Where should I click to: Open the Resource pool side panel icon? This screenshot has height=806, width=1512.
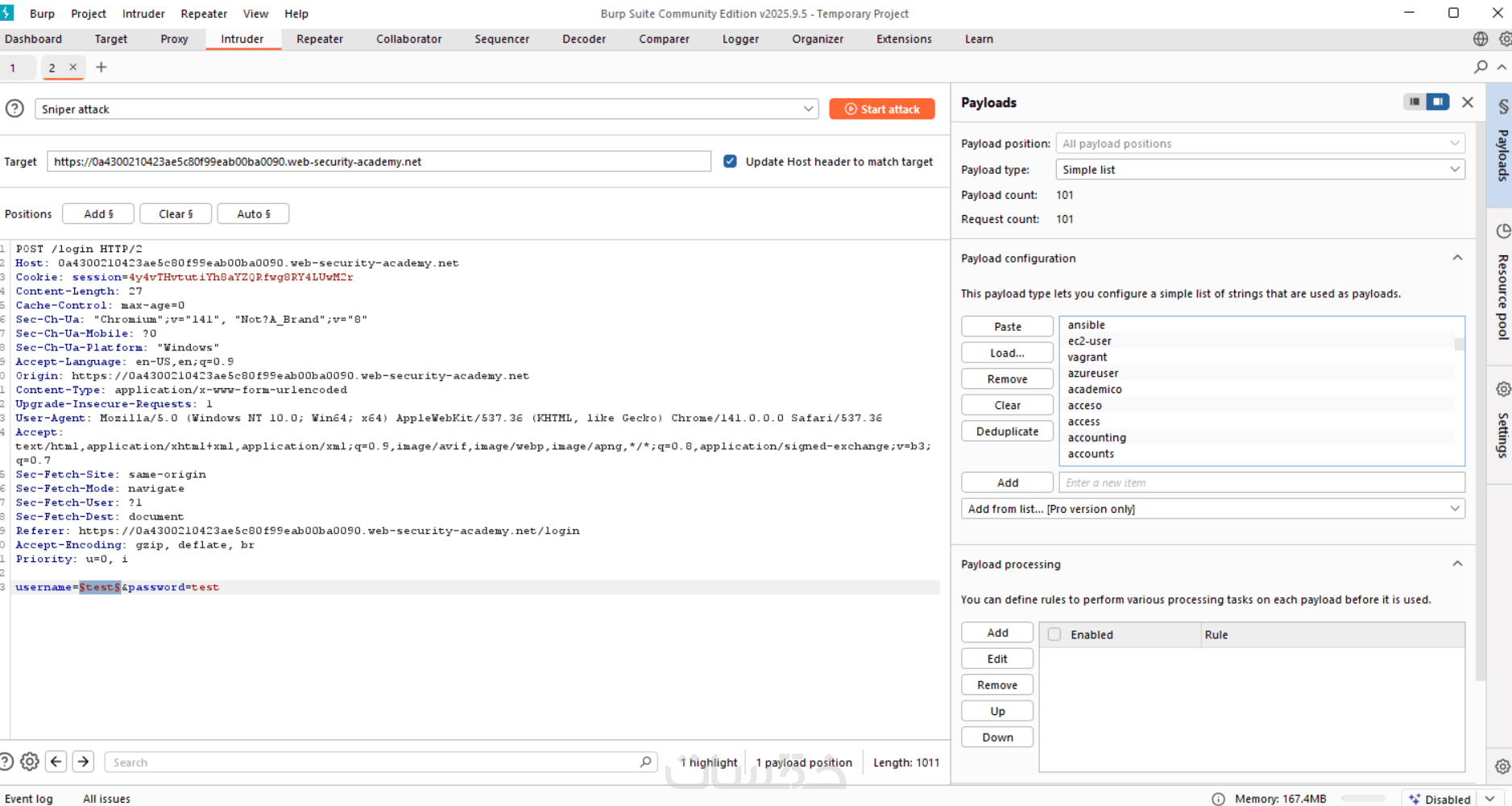tap(1503, 231)
